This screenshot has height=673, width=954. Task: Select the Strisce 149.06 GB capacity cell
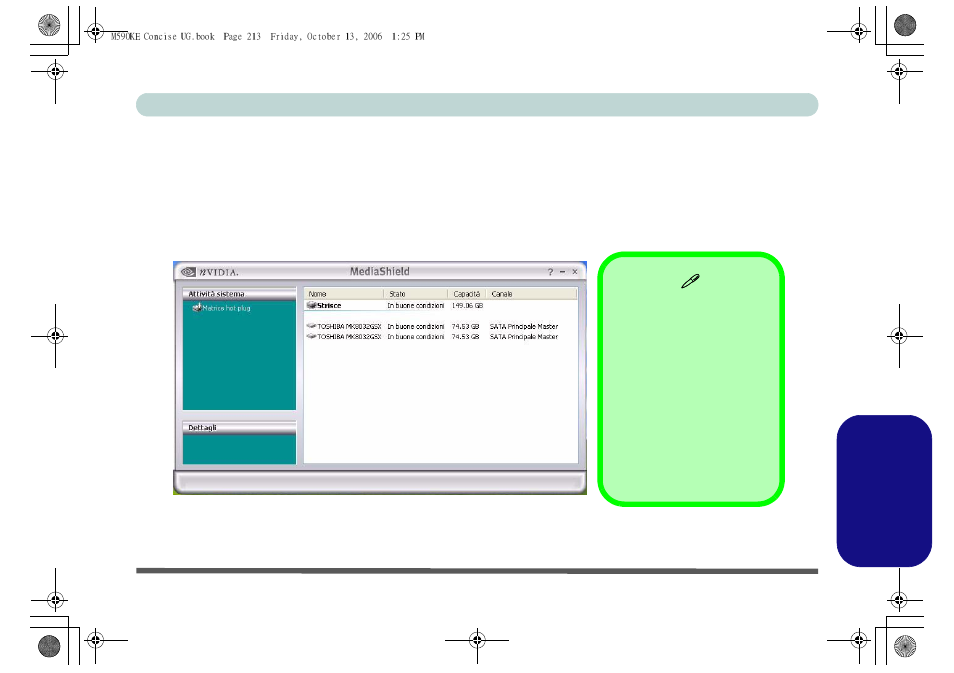[x=467, y=306]
